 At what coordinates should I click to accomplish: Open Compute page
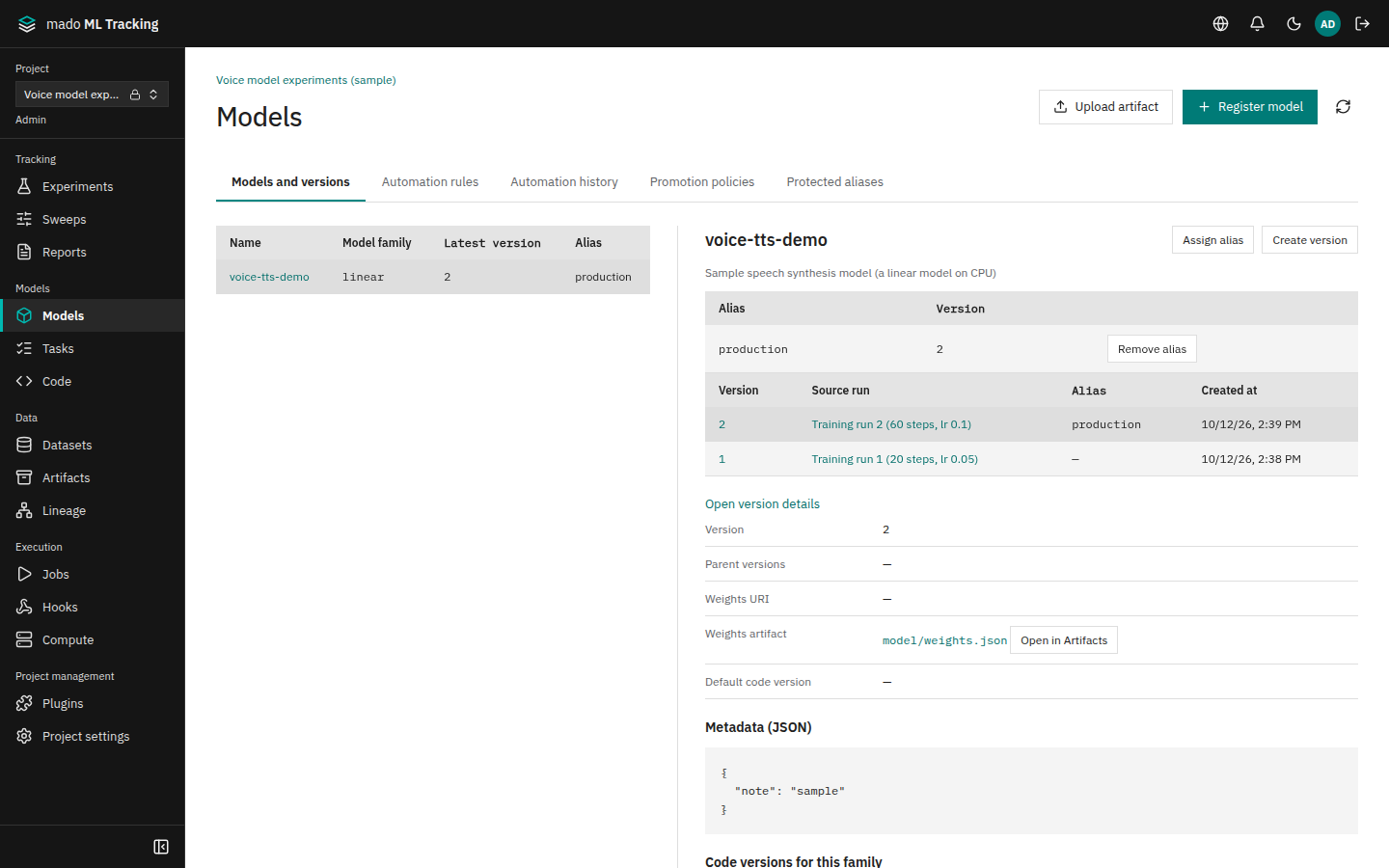93,640
